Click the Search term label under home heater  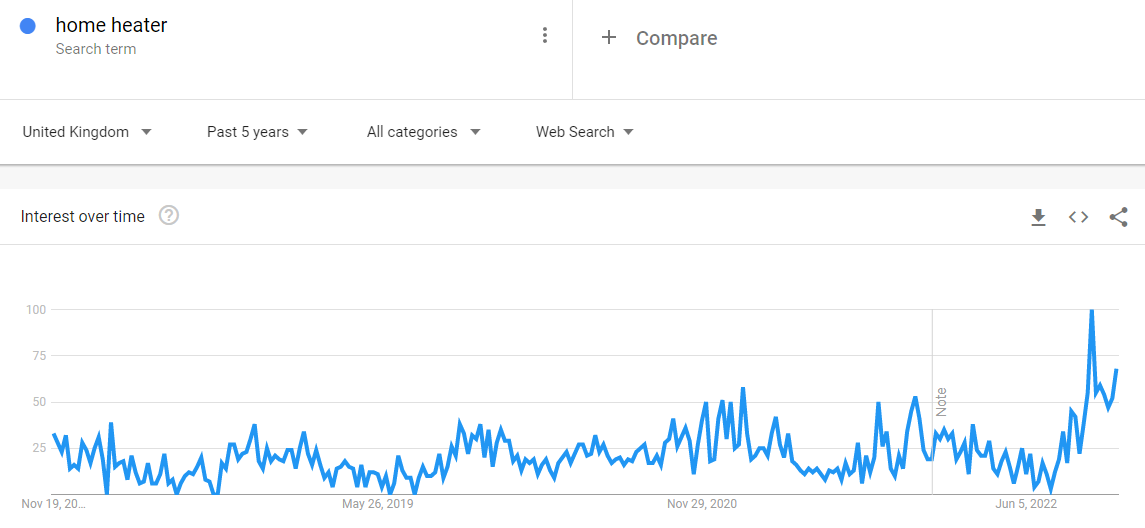96,49
